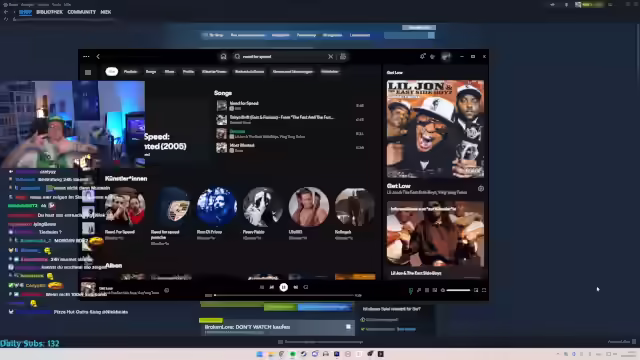This screenshot has width=640, height=360.
Task: Open Spotify from the taskbar
Action: 293,354
